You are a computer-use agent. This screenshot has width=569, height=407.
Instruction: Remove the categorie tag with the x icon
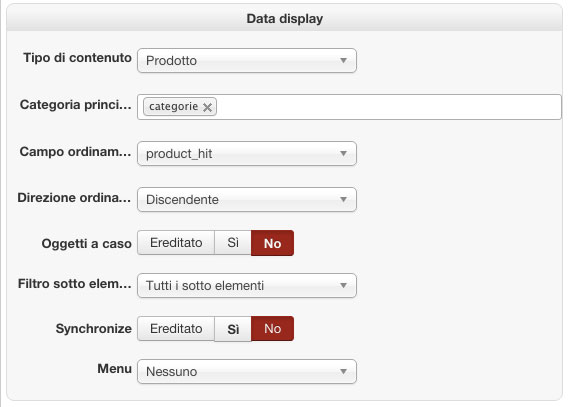(x=207, y=107)
